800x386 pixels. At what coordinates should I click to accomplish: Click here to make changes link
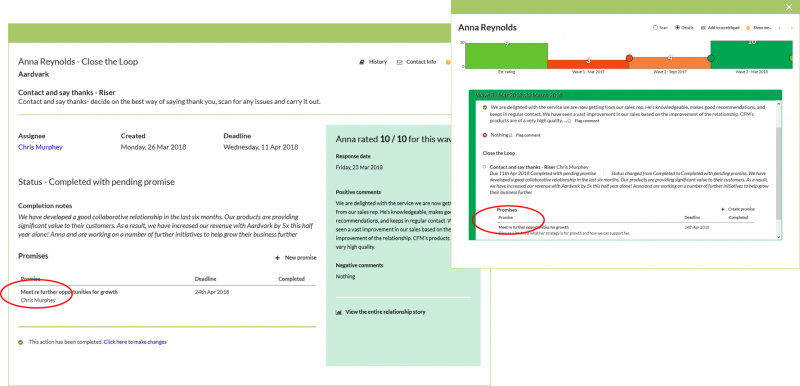tap(135, 342)
